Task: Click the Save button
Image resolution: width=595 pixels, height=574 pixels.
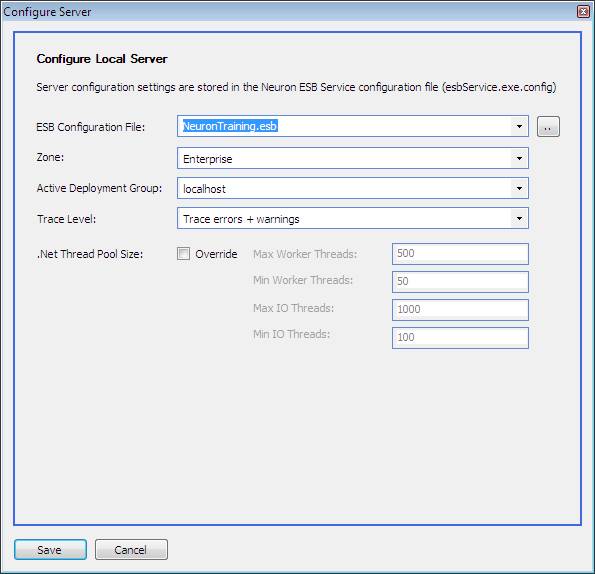Action: 50,549
